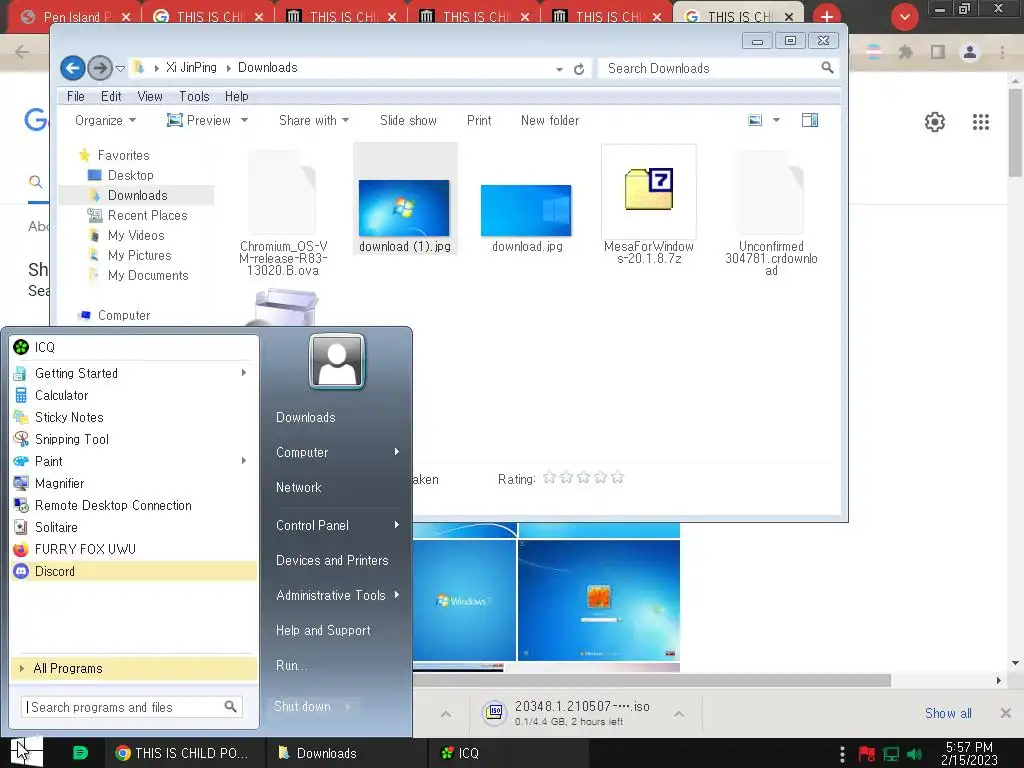Open the Help menu in Explorer
Image resolution: width=1024 pixels, height=768 pixels.
tap(236, 97)
